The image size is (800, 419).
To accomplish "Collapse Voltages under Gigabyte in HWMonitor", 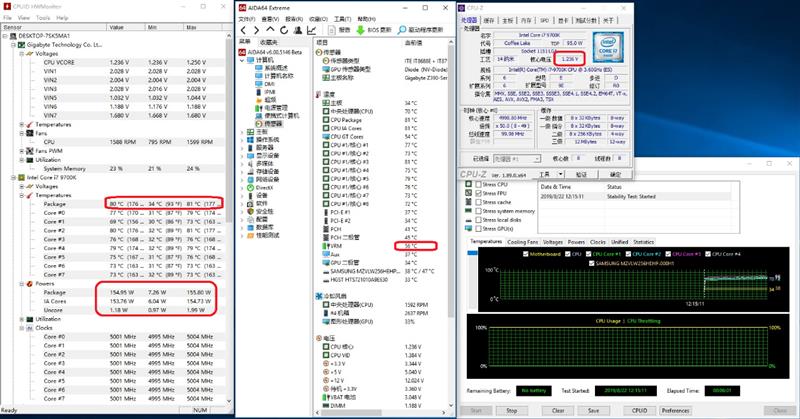I will 22,54.
